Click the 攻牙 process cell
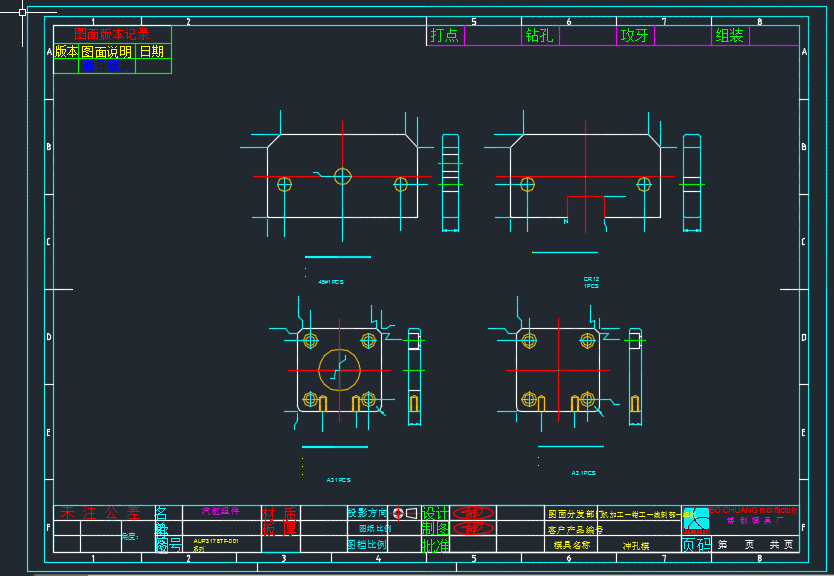Screen dimensions: 834x576 point(635,35)
